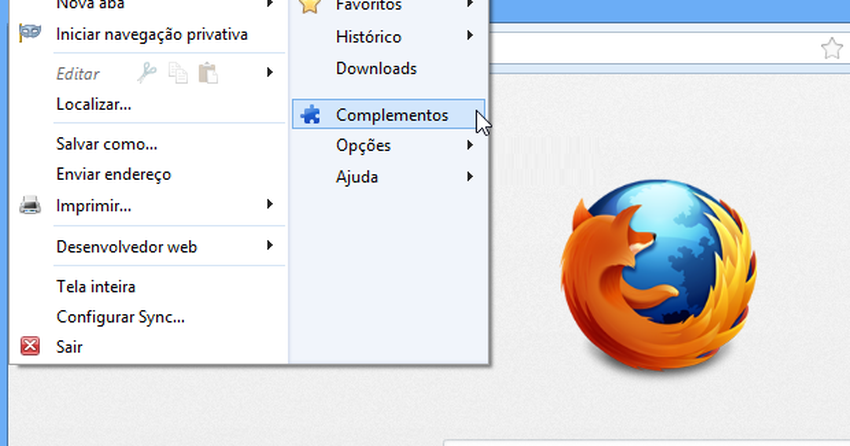Viewport: 850px width, 446px height.
Task: Expand the Ajuda submenu arrow
Action: 469,177
